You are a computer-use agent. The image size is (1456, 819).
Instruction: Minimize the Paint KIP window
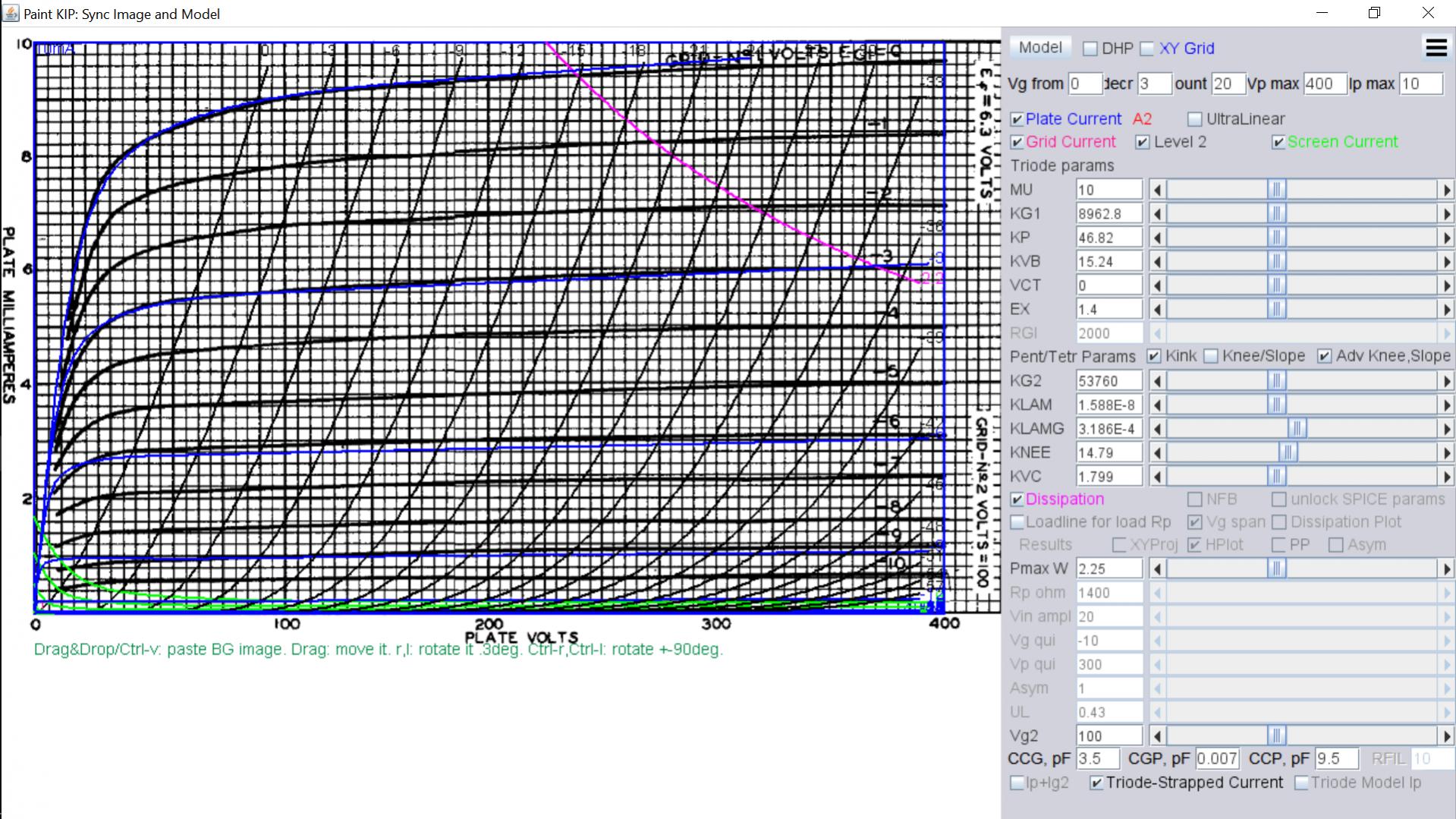(1322, 13)
